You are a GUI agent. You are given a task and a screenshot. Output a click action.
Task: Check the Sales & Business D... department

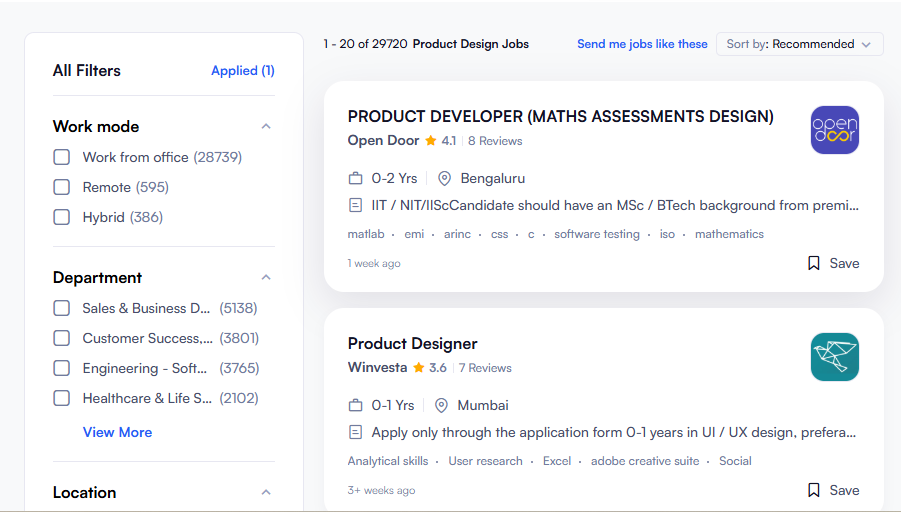[x=61, y=308]
